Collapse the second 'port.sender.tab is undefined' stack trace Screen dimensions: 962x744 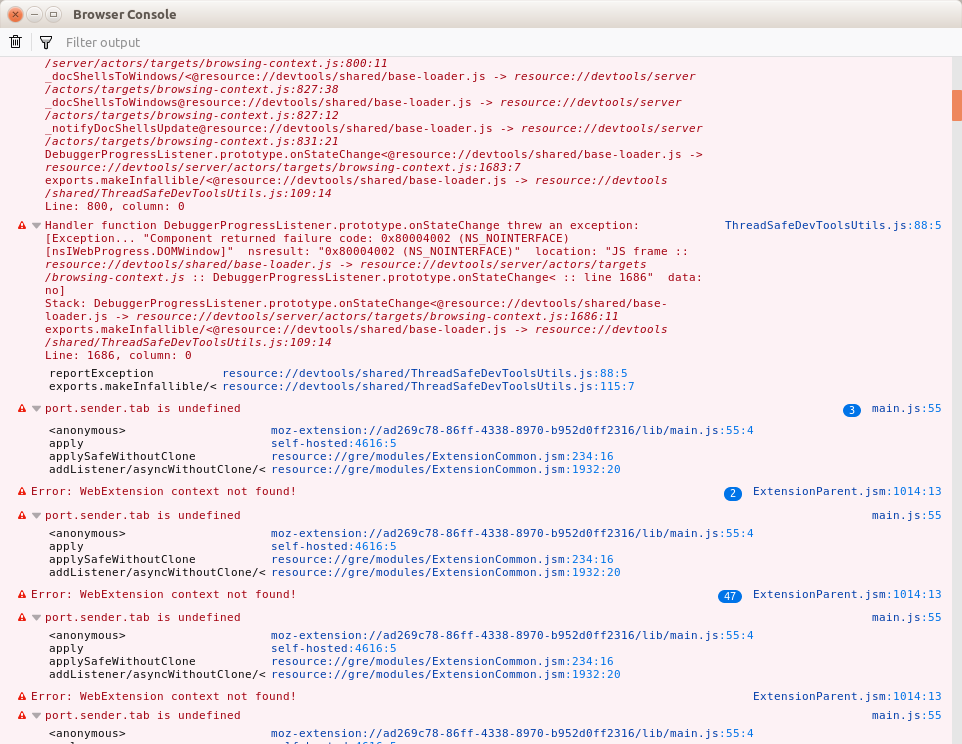[36, 514]
